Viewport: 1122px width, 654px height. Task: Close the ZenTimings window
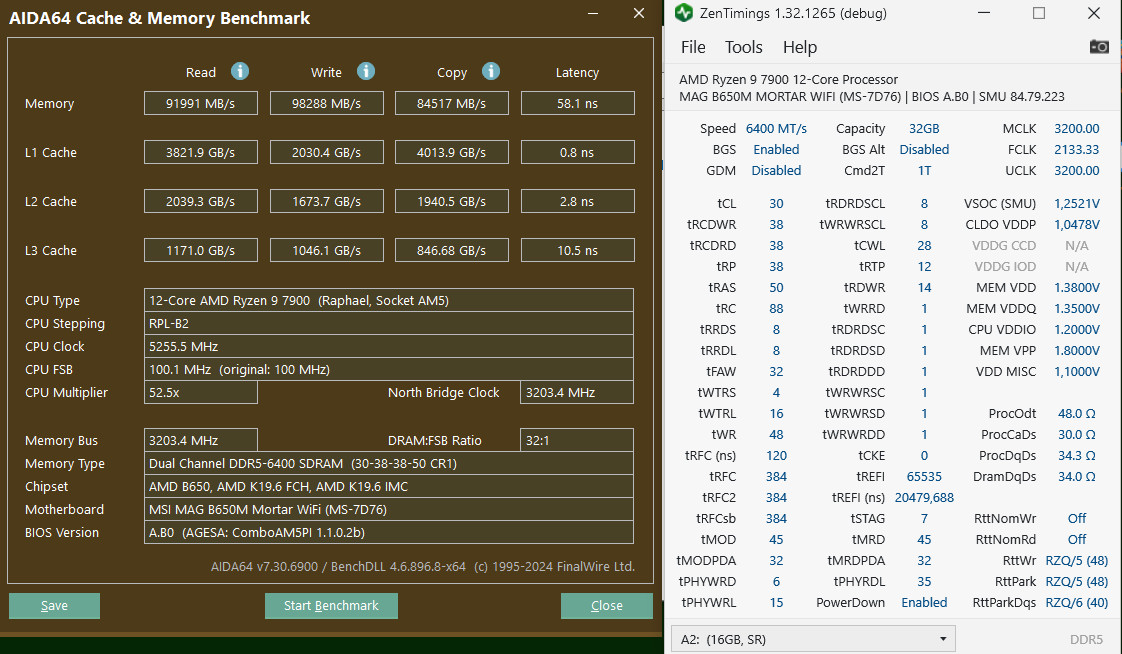(1094, 13)
